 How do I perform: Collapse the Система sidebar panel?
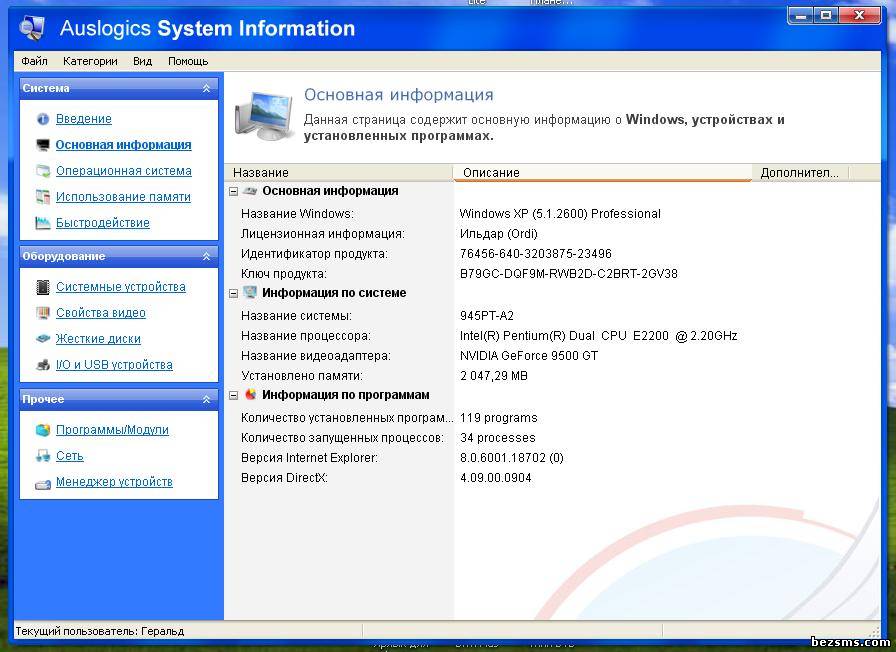(206, 88)
